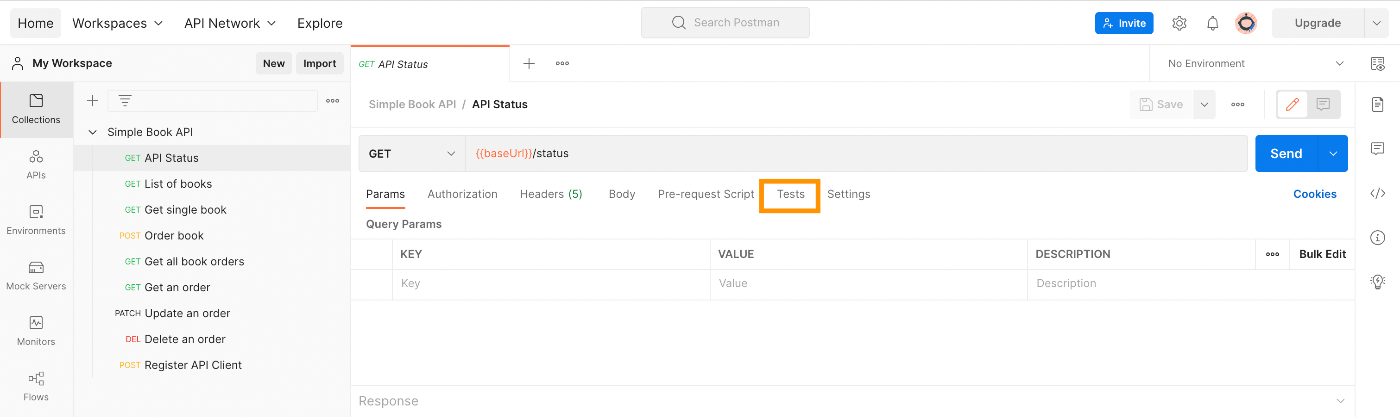Switch to the Pre-request Script tab
Viewport: 1400px width, 417px height.
pos(706,194)
